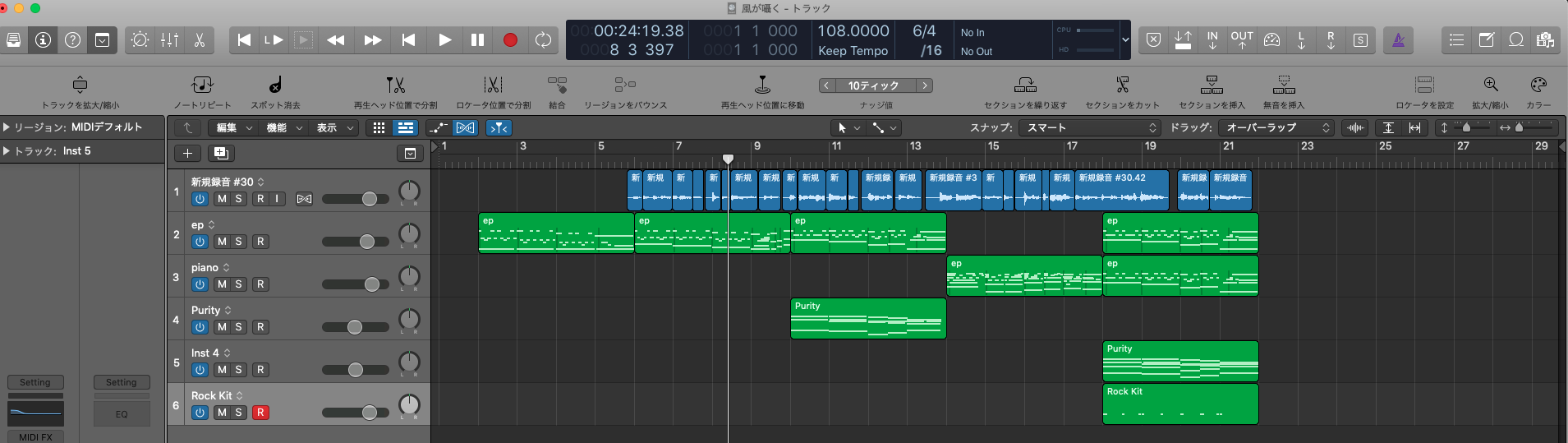Click the Setting button in left channel strip

coord(35,382)
